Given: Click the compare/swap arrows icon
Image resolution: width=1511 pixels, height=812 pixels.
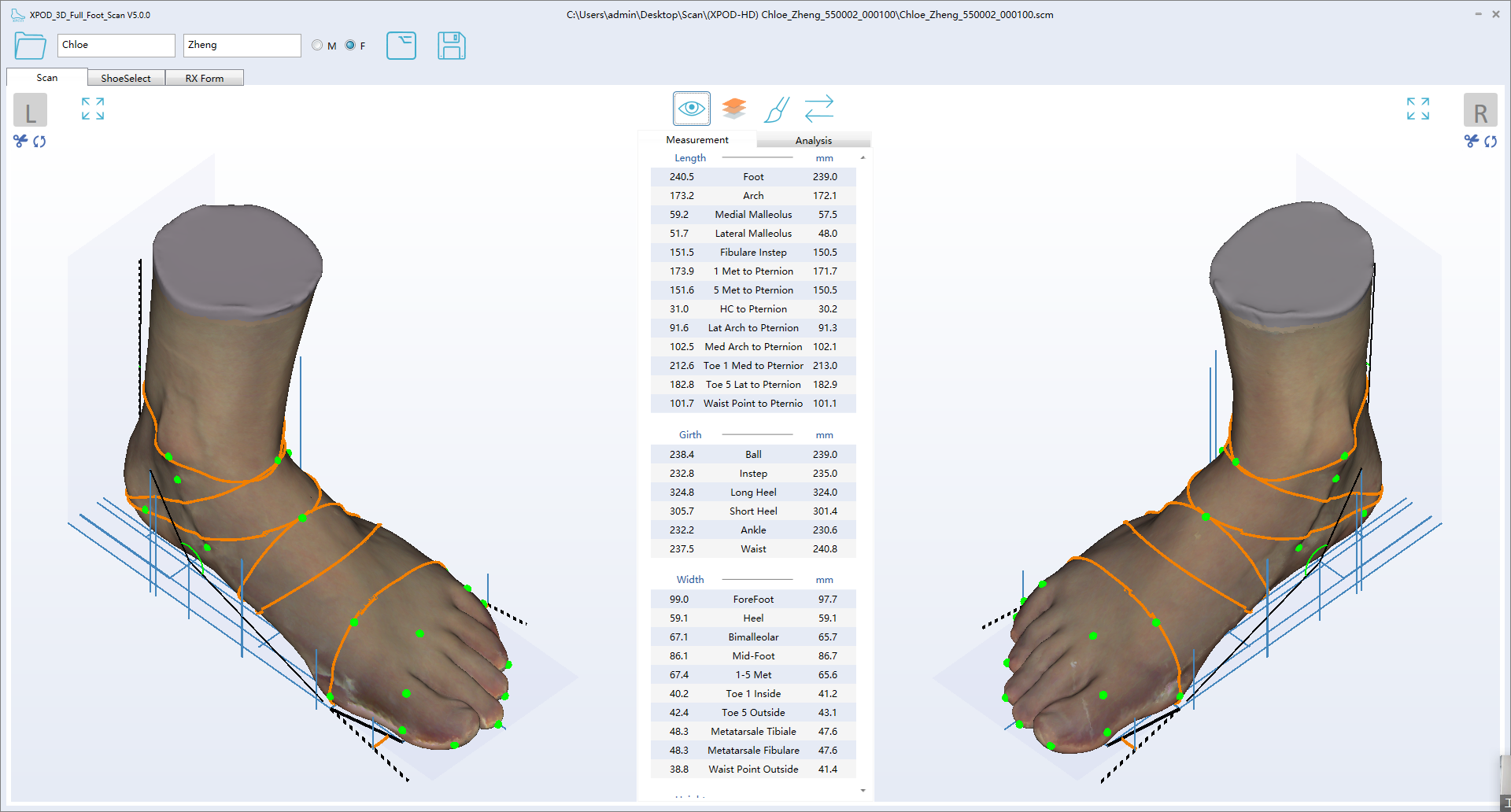Looking at the screenshot, I should click(818, 108).
